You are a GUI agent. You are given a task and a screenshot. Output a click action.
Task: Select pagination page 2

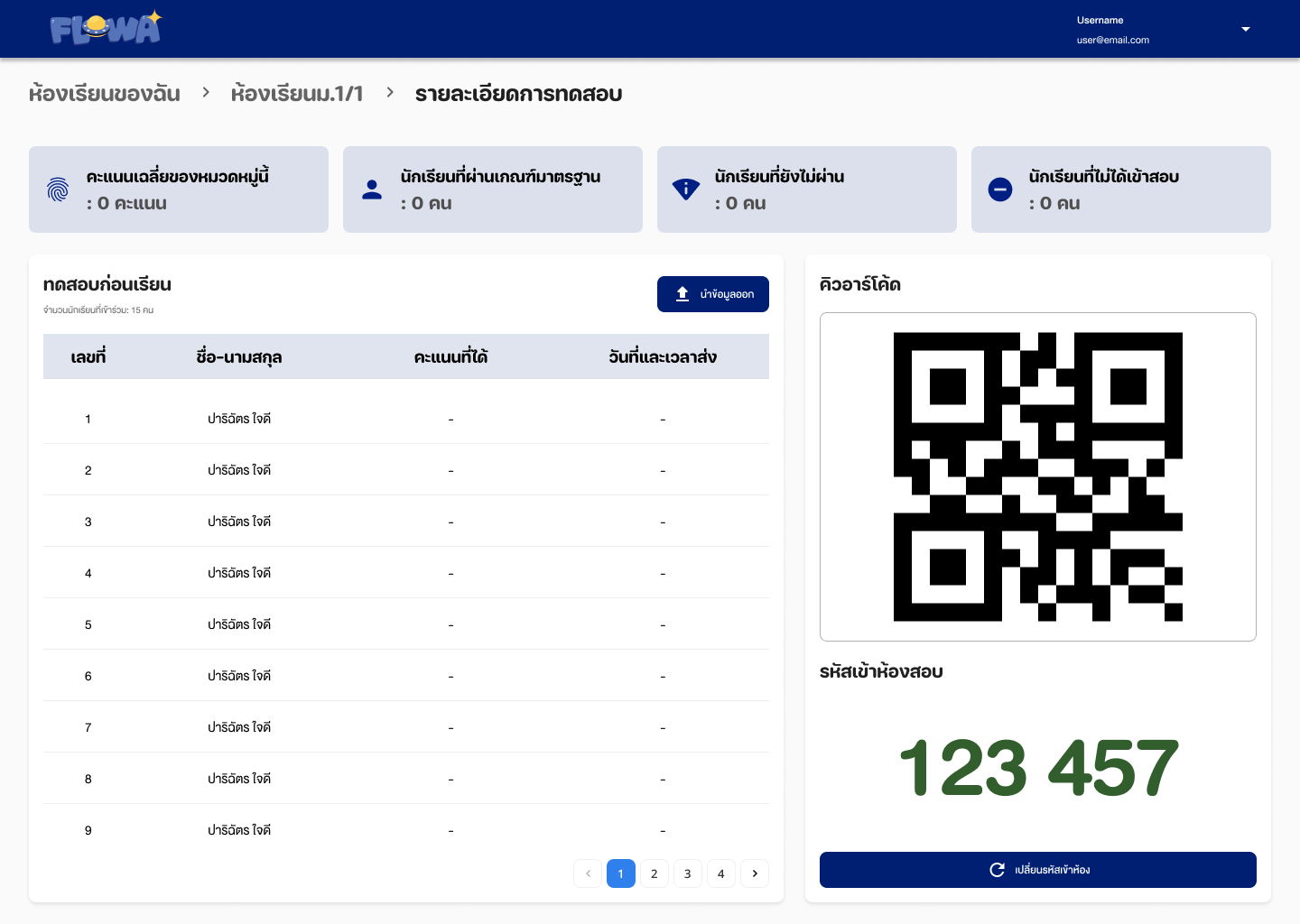(x=655, y=873)
